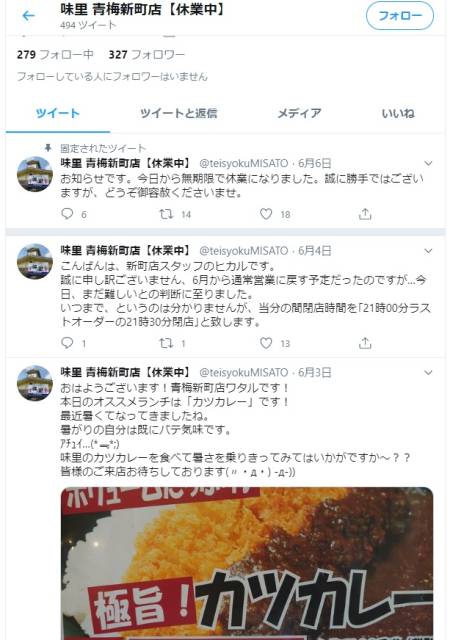The width and height of the screenshot is (450, 640).
Task: Open the 327 フォロワー list
Action: click(147, 55)
